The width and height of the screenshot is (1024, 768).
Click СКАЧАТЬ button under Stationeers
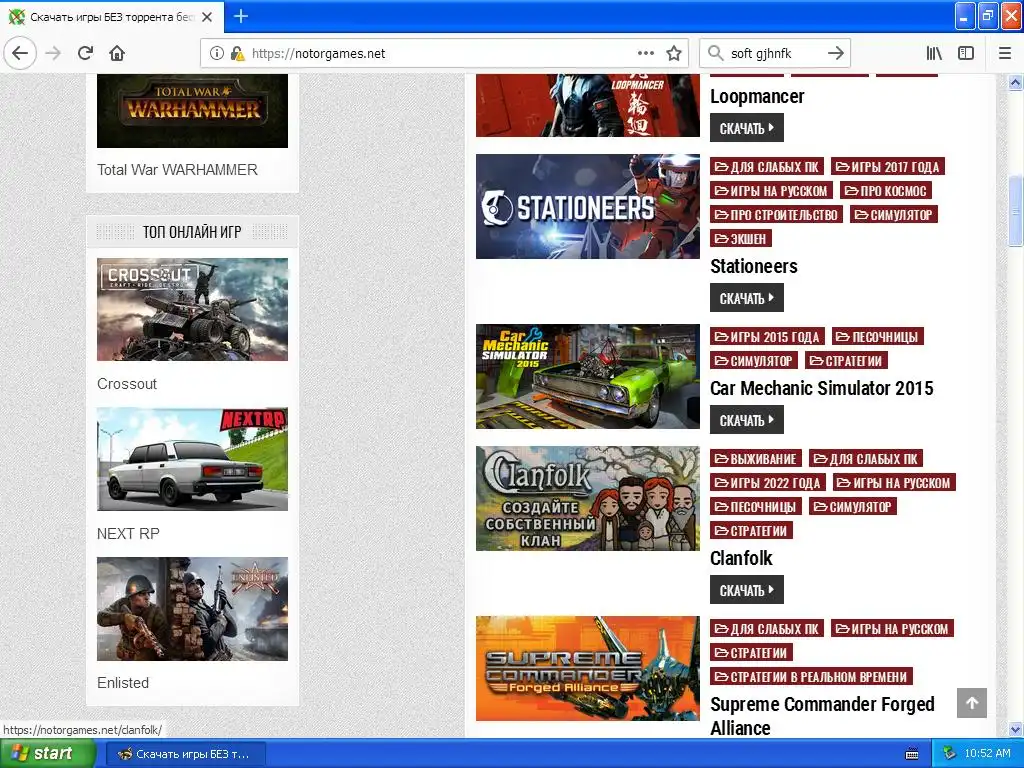click(746, 298)
